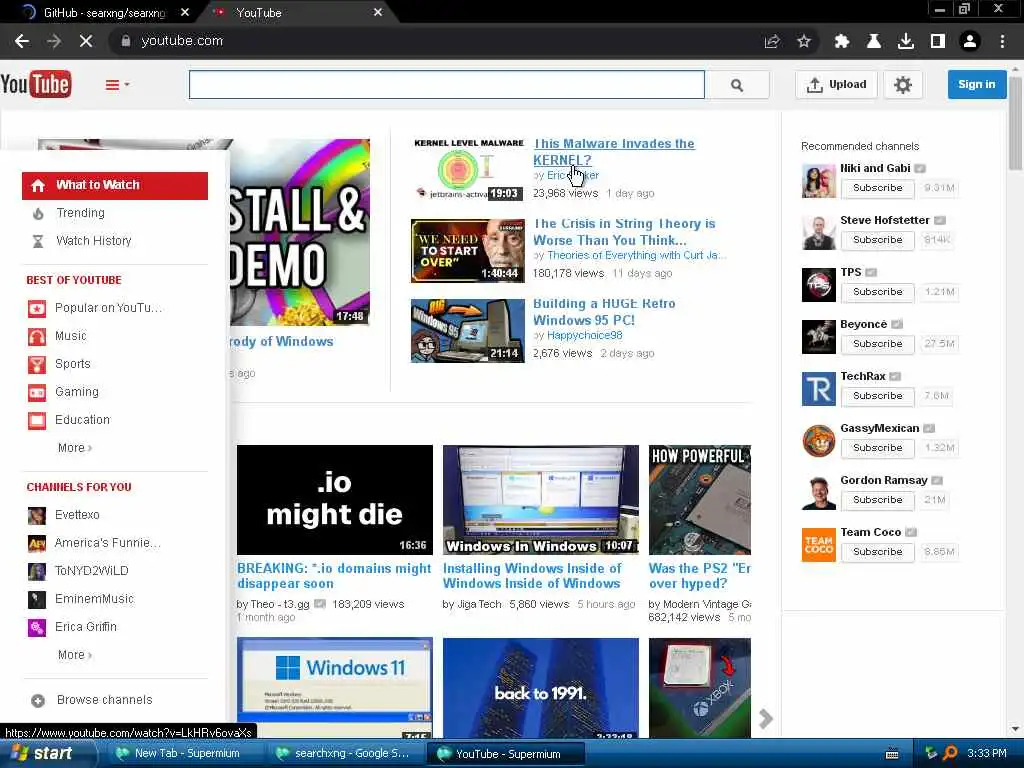Bookmark page with star icon
Viewport: 1024px width, 768px height.
tap(804, 41)
